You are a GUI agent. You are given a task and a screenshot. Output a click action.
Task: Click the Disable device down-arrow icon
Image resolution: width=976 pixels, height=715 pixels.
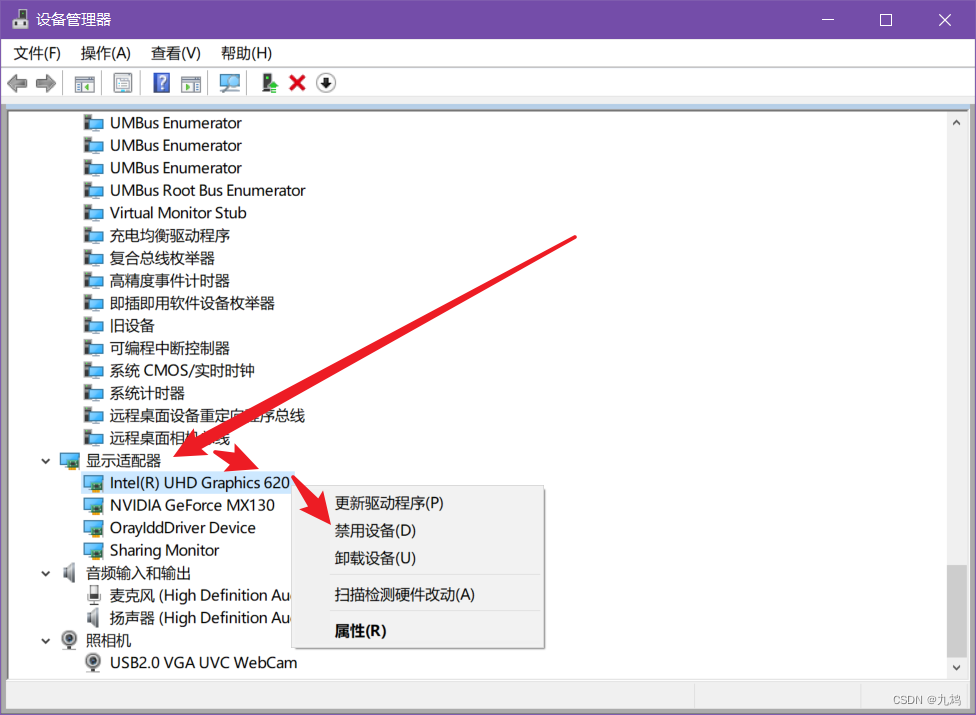coord(326,83)
